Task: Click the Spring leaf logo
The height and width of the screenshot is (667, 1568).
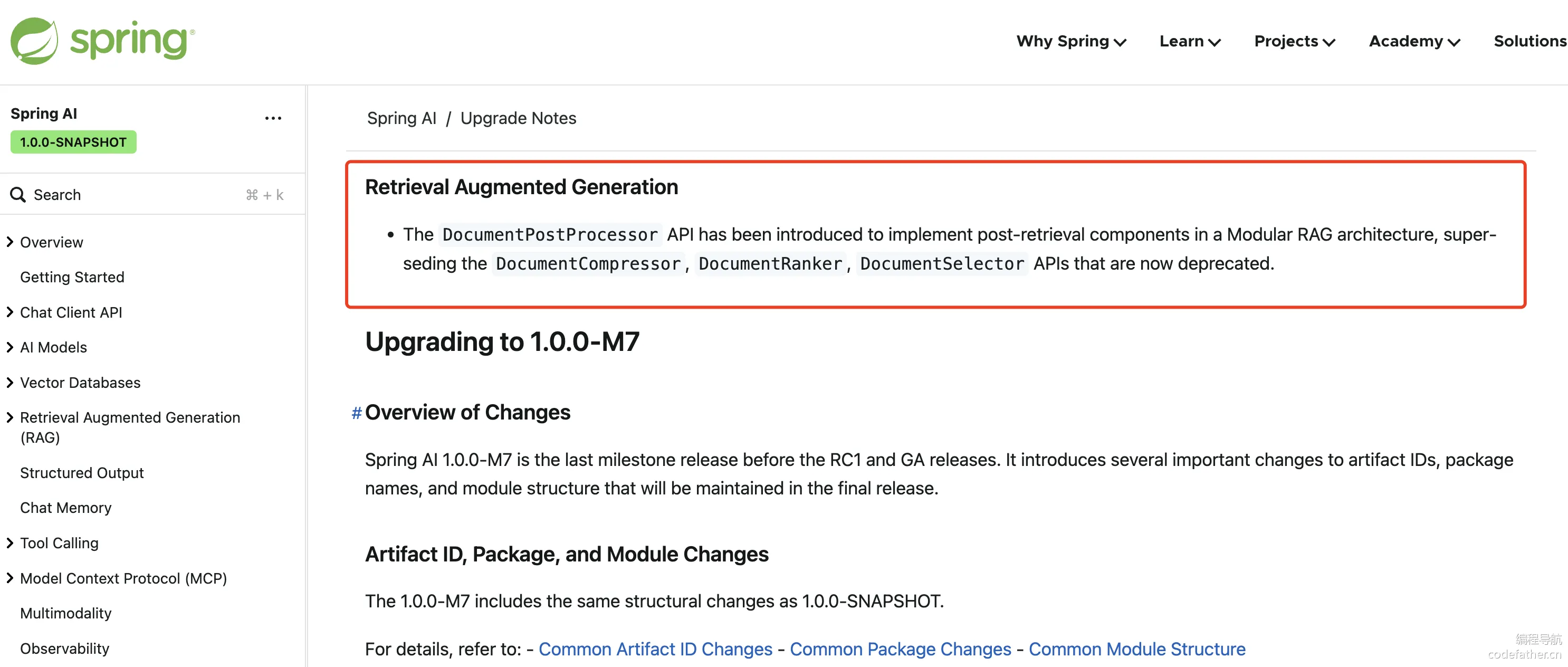Action: (x=35, y=41)
